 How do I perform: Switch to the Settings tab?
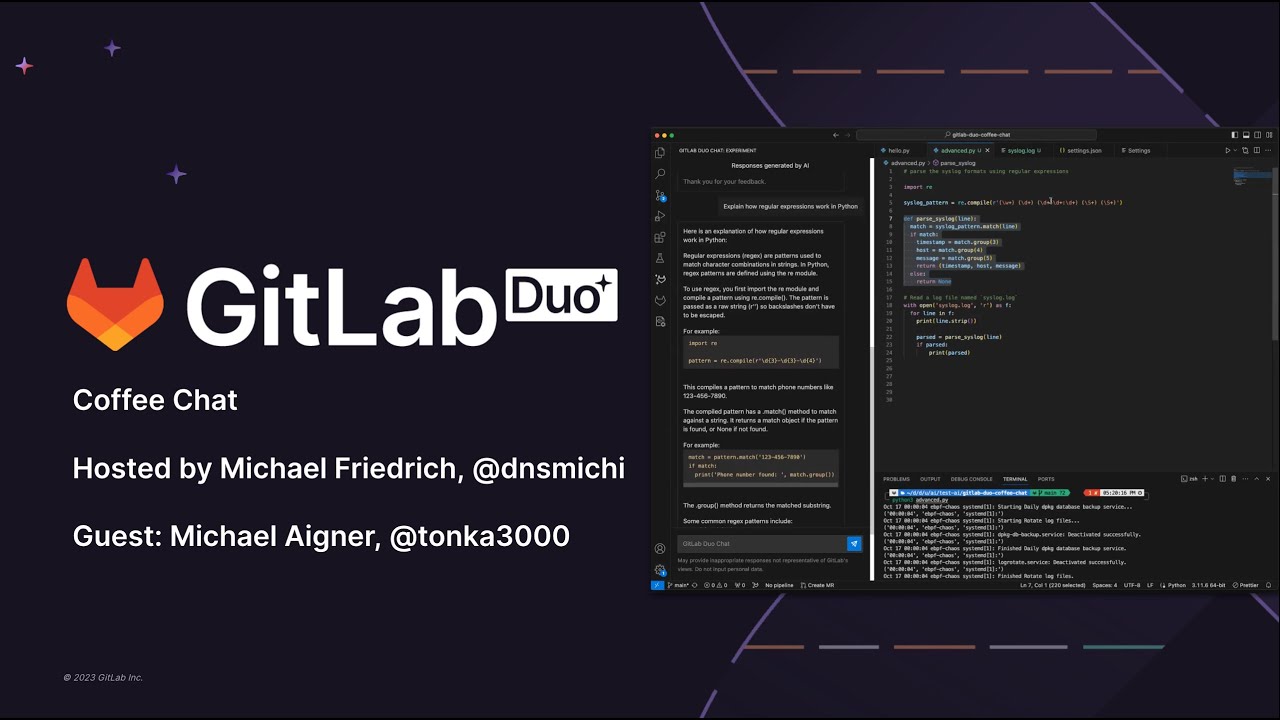pyautogui.click(x=1138, y=150)
